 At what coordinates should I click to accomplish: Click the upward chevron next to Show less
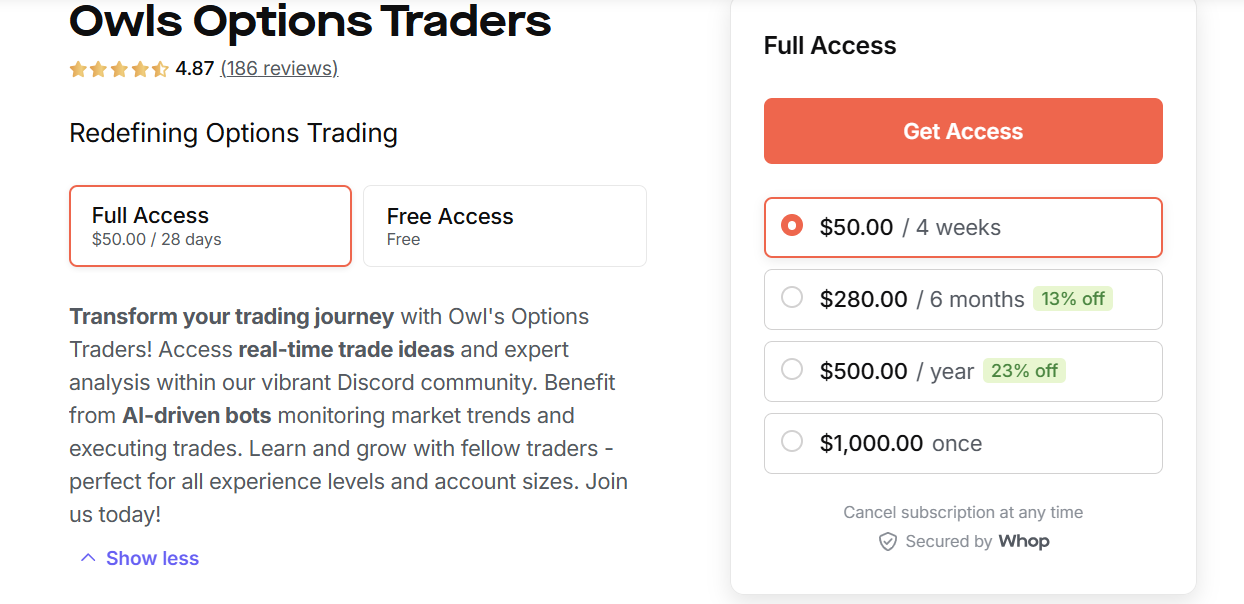tap(86, 557)
